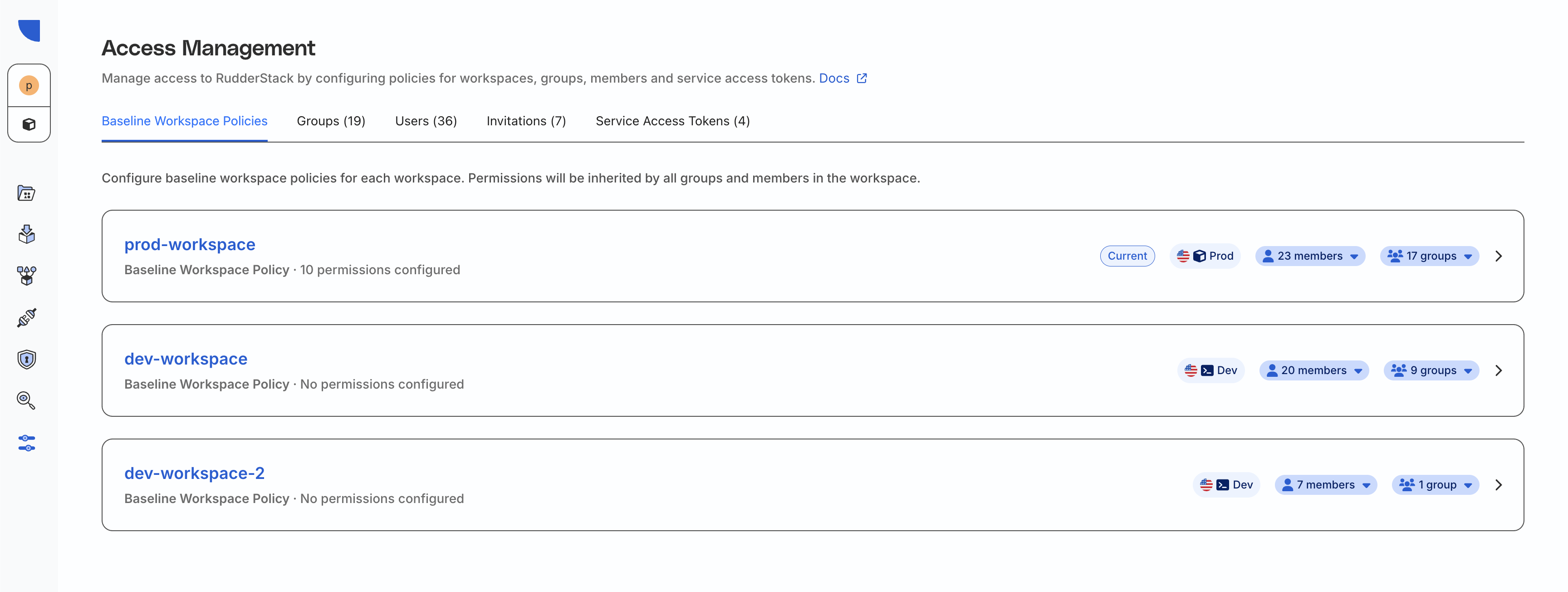The height and width of the screenshot is (592, 1568).
Task: Open the Docs link
Action: 834,78
